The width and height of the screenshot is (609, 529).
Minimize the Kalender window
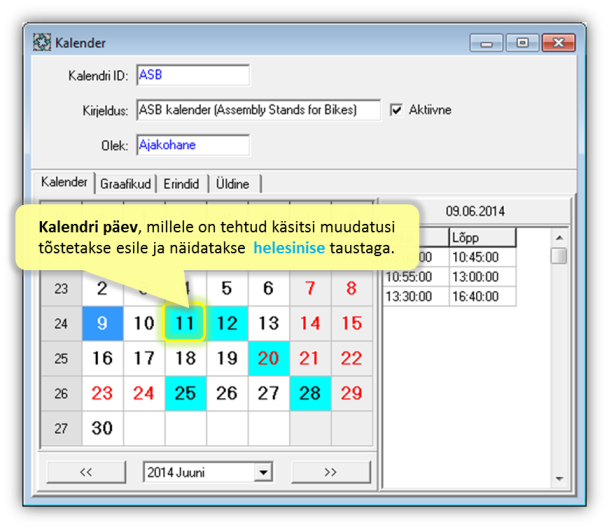[x=486, y=43]
